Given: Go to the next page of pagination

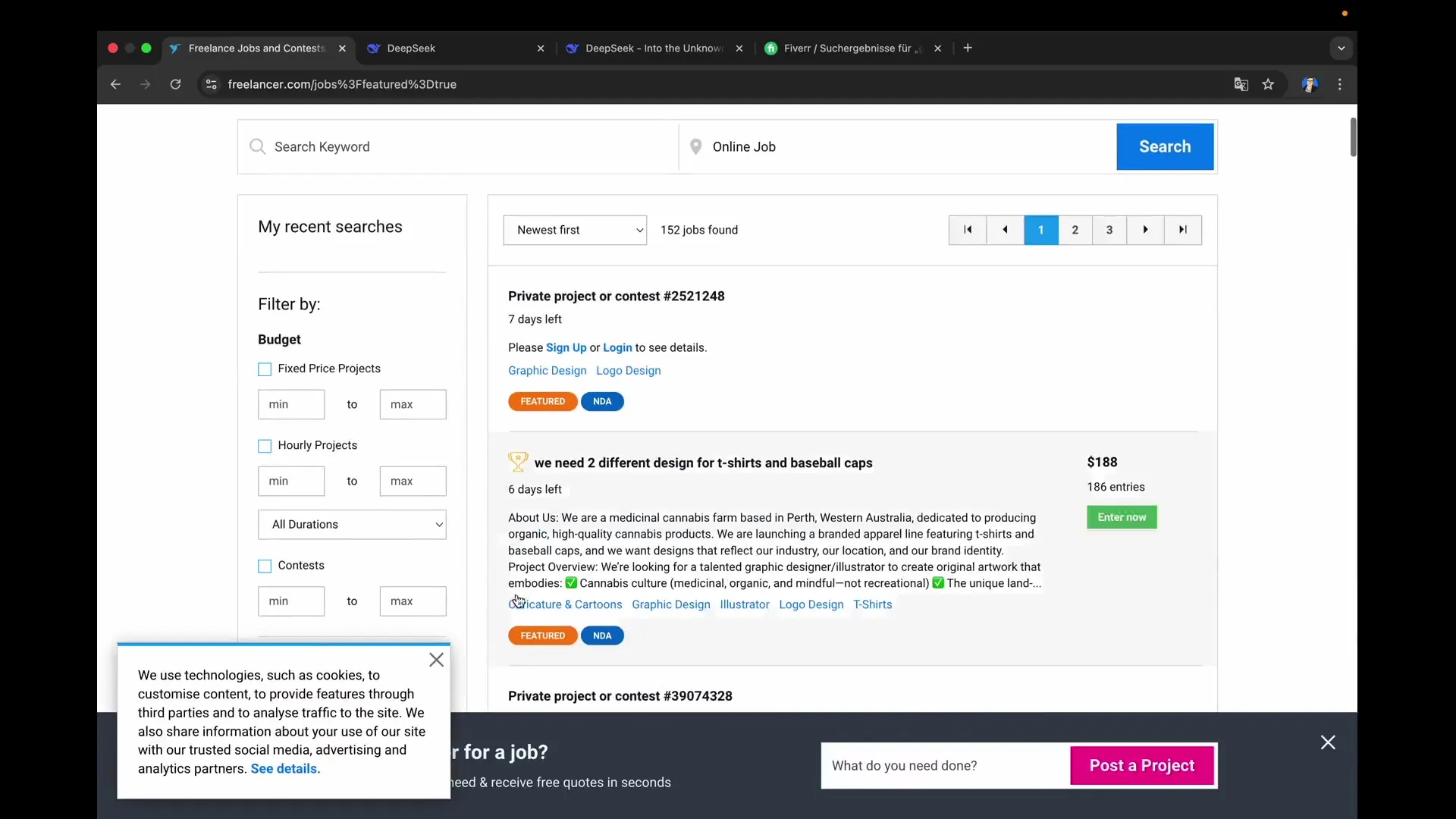Looking at the screenshot, I should click(x=1145, y=230).
